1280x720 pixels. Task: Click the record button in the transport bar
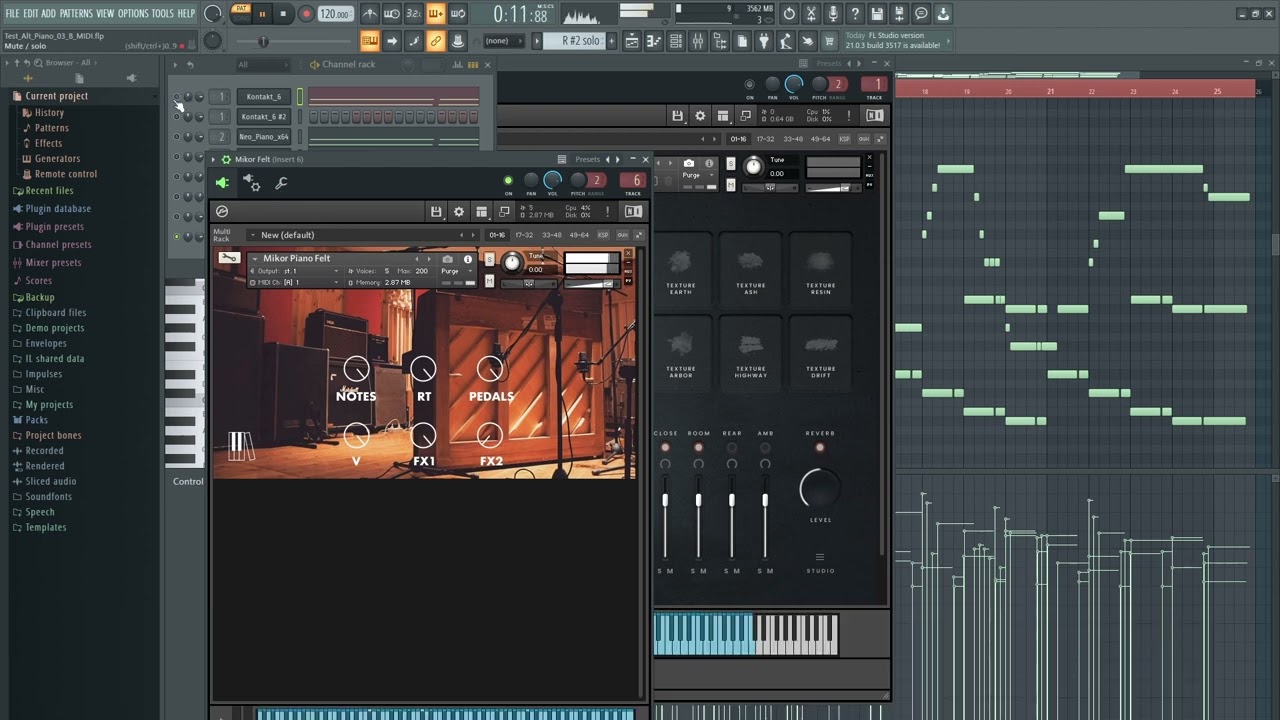pos(307,14)
